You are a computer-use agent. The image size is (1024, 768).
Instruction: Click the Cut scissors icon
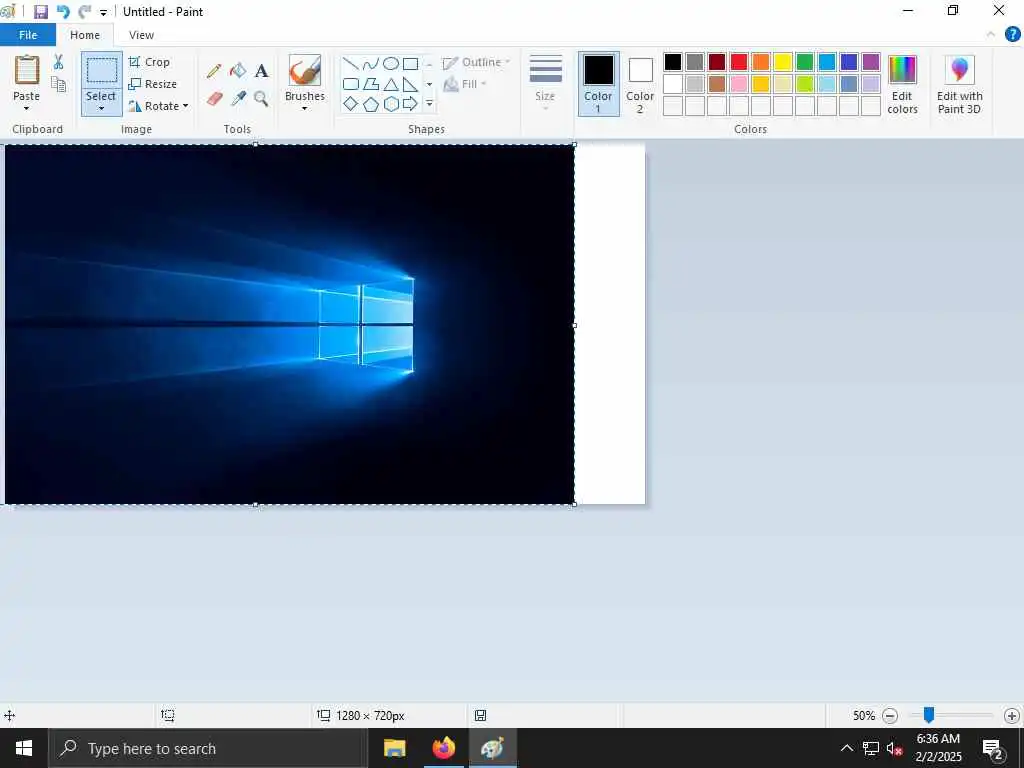[x=58, y=62]
